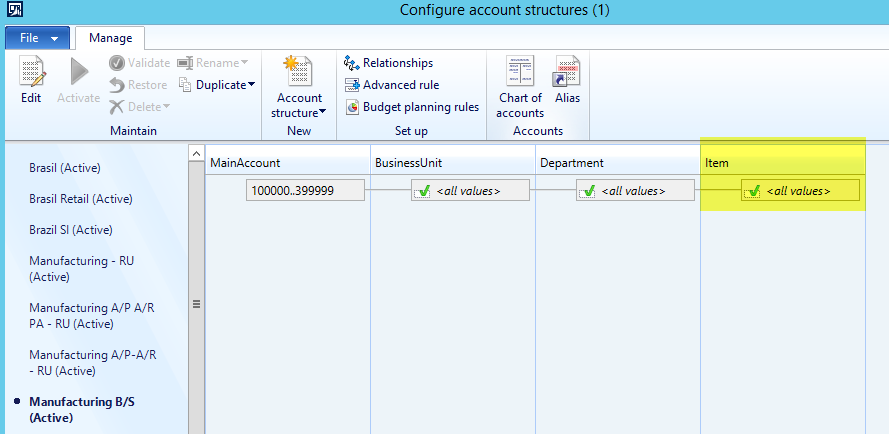Switch to the Manage tab
Screen dimensions: 889x434
click(x=110, y=38)
